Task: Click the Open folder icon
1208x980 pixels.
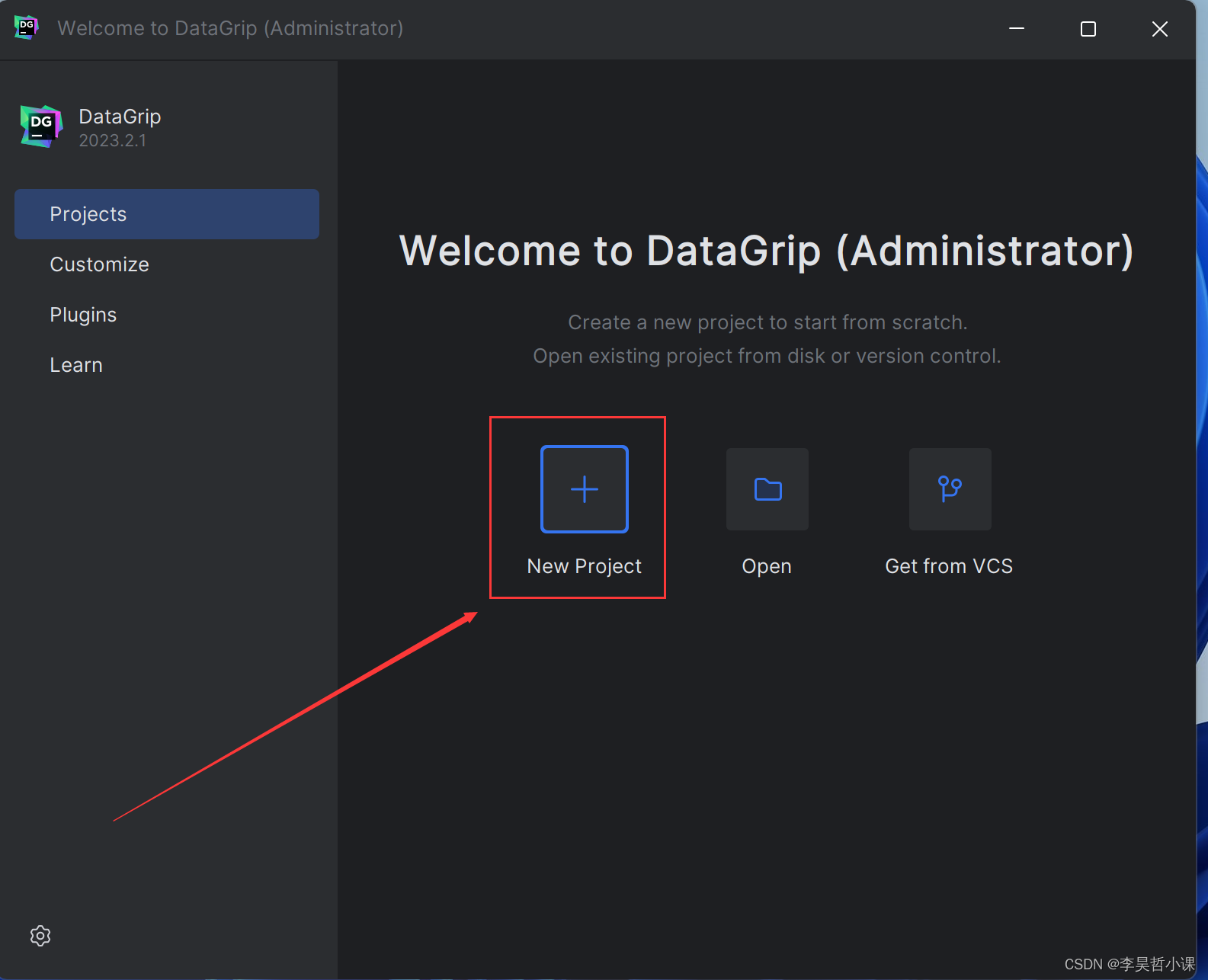Action: point(767,489)
